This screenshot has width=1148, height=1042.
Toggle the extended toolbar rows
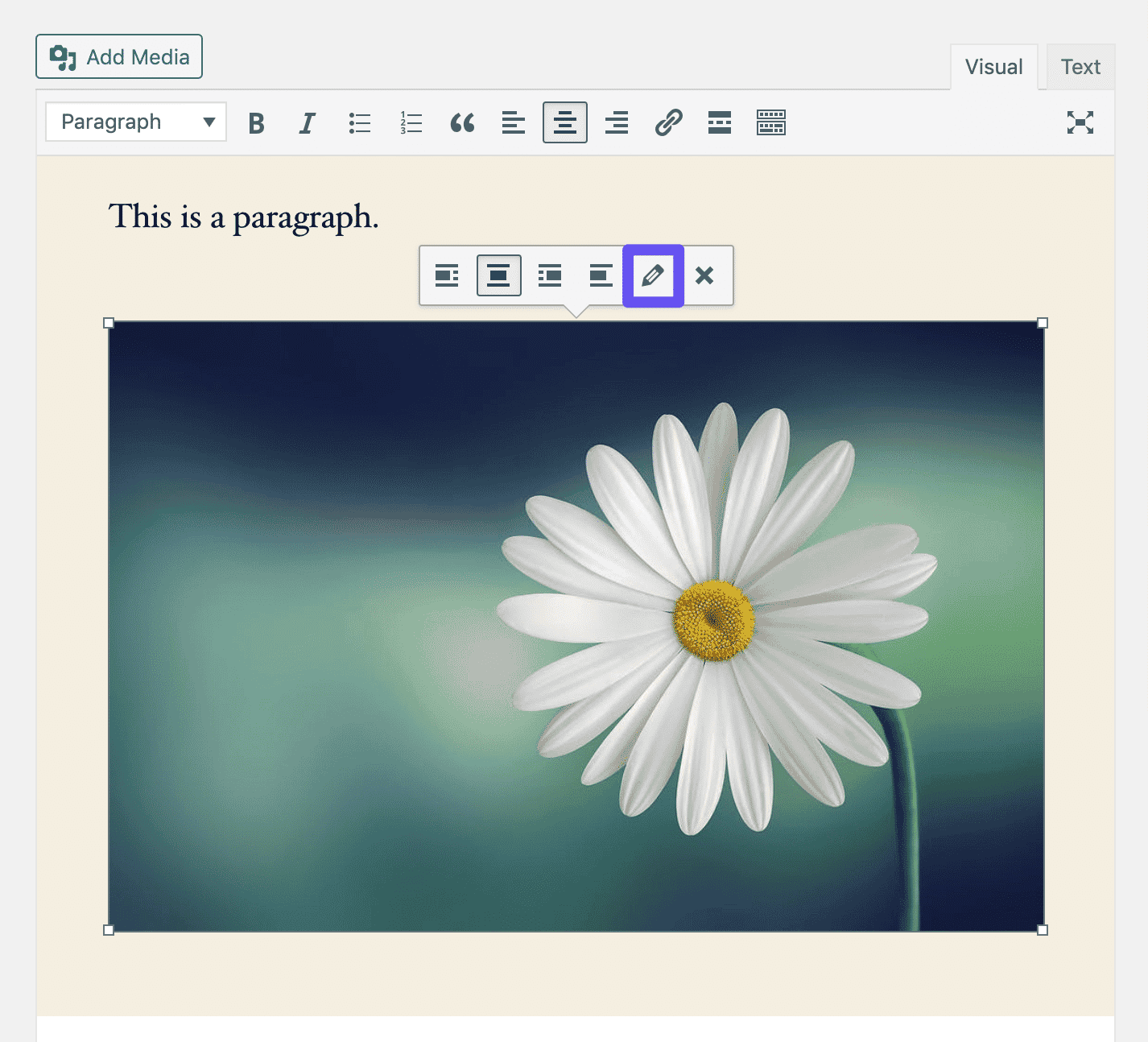pos(770,123)
